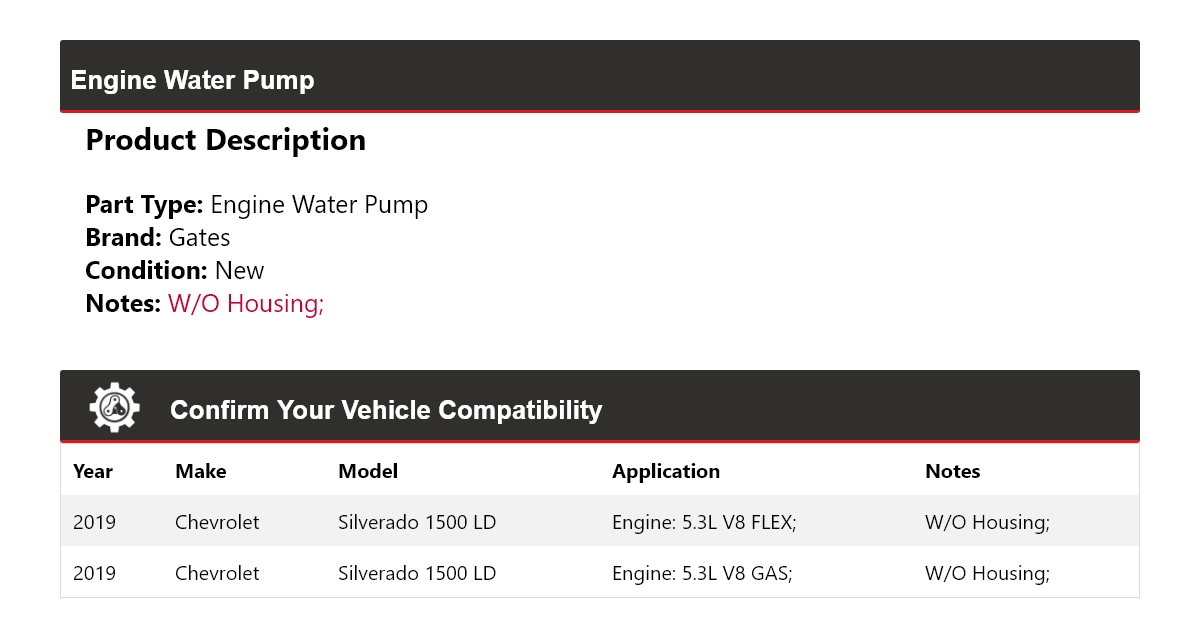Click Silverado 1500 LD in the second row

point(417,573)
